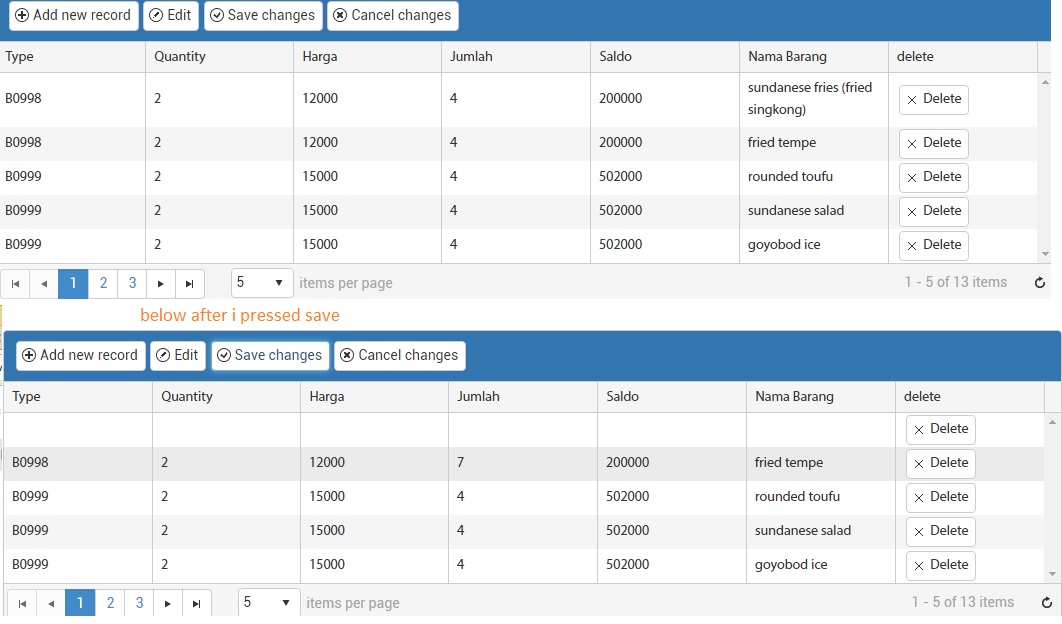This screenshot has height=624, width=1062.
Task: Delete the sundanese salad row in top grid
Action: click(x=933, y=211)
